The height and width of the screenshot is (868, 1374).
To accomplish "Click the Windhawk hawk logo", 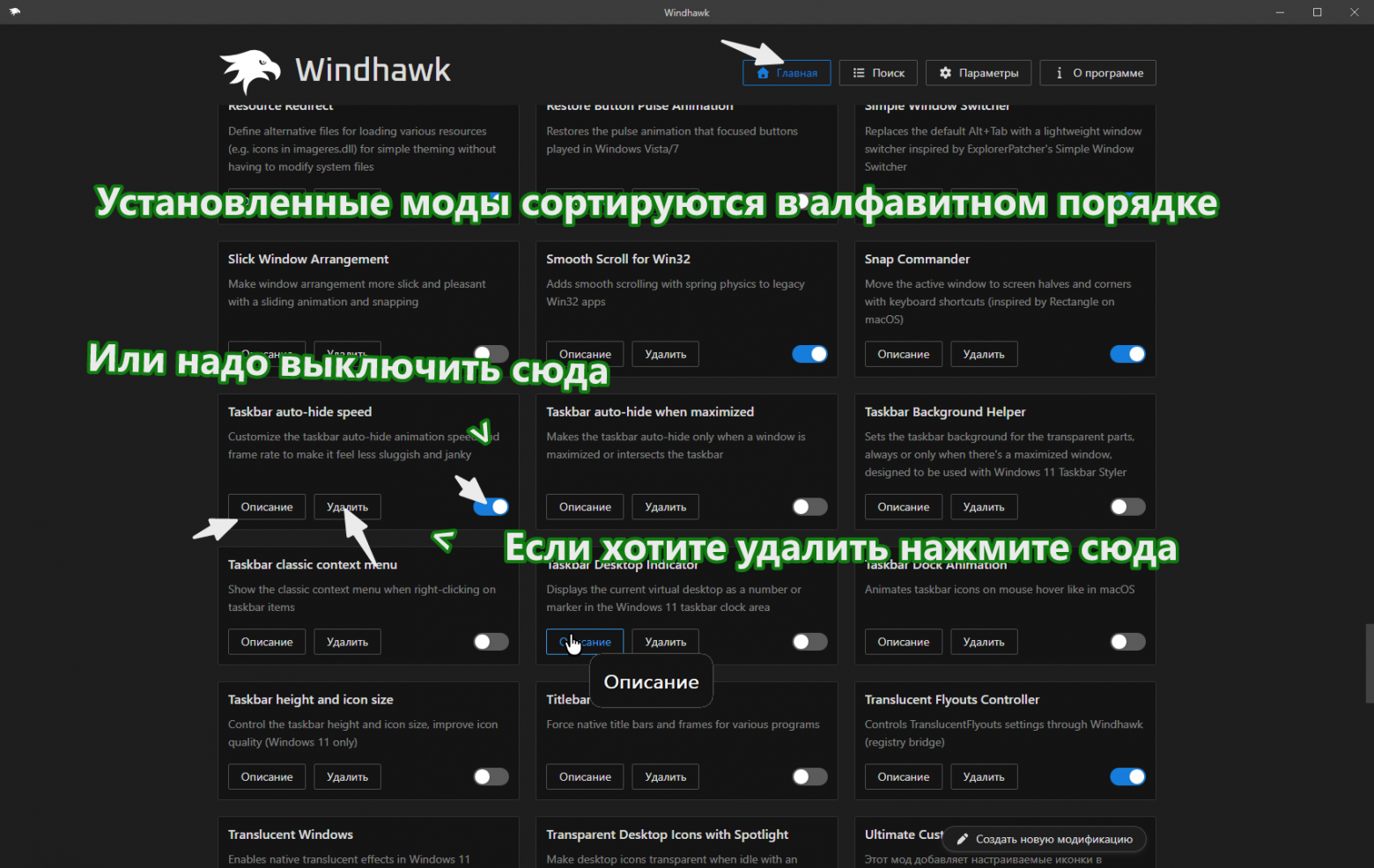I will 250,70.
